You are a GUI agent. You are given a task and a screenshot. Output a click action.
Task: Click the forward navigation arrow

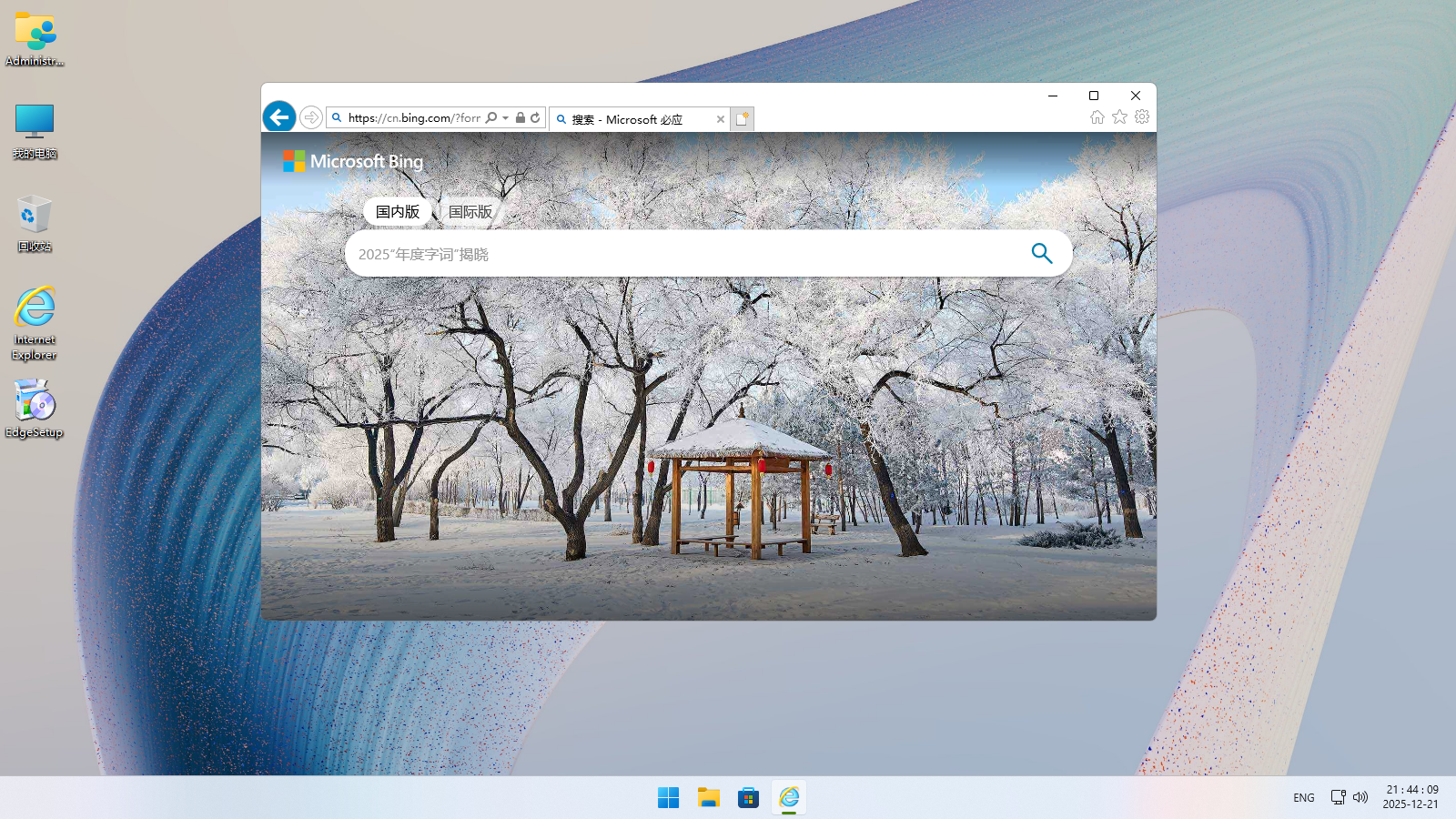point(310,117)
